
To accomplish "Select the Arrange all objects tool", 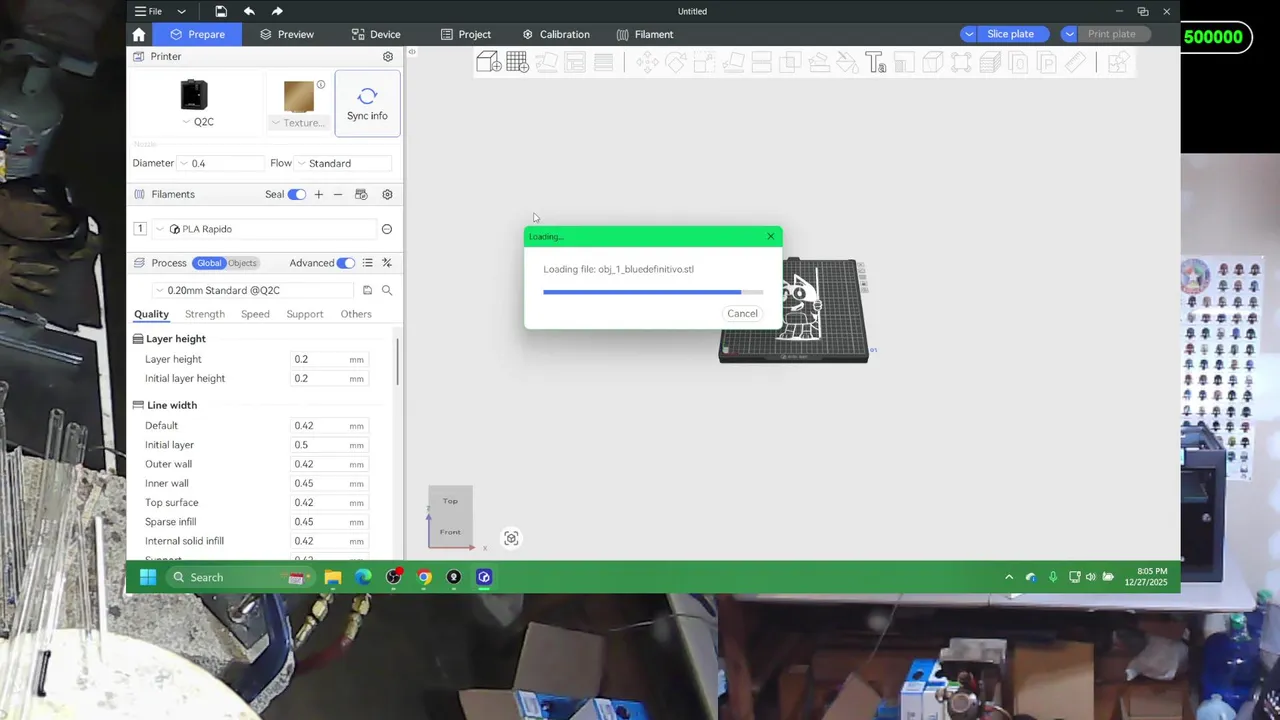I will click(575, 62).
